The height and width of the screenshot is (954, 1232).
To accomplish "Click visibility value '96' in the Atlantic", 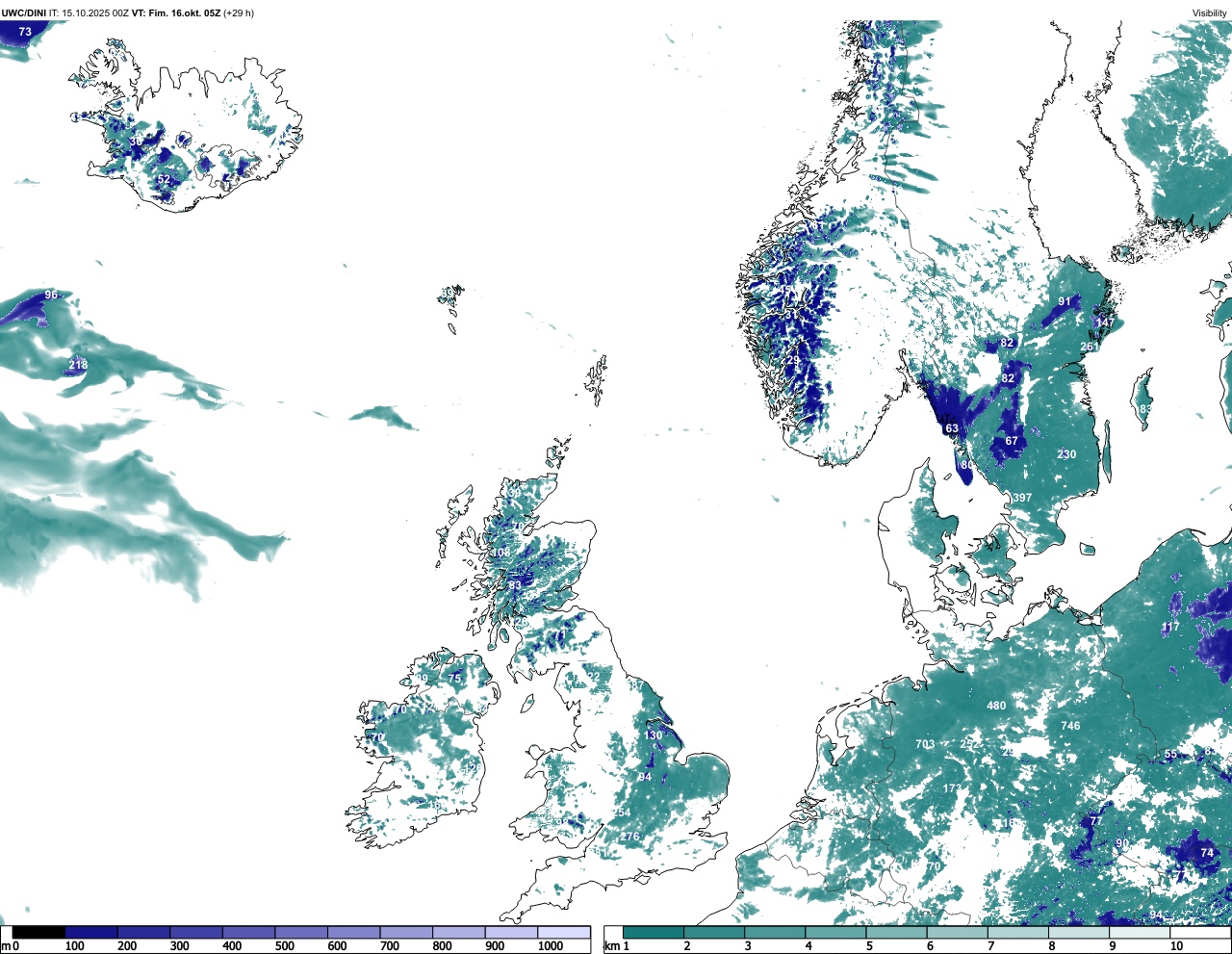I will 51,295.
